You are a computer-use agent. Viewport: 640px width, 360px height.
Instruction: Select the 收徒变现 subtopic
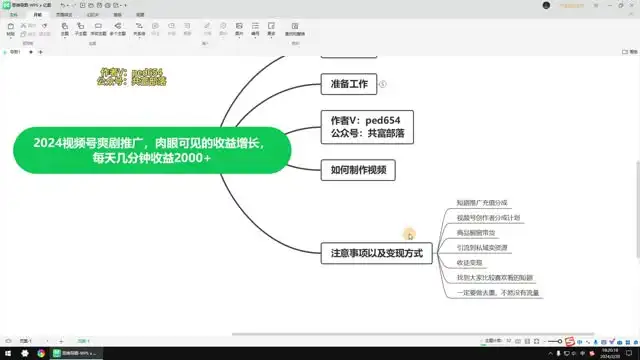(x=469, y=263)
